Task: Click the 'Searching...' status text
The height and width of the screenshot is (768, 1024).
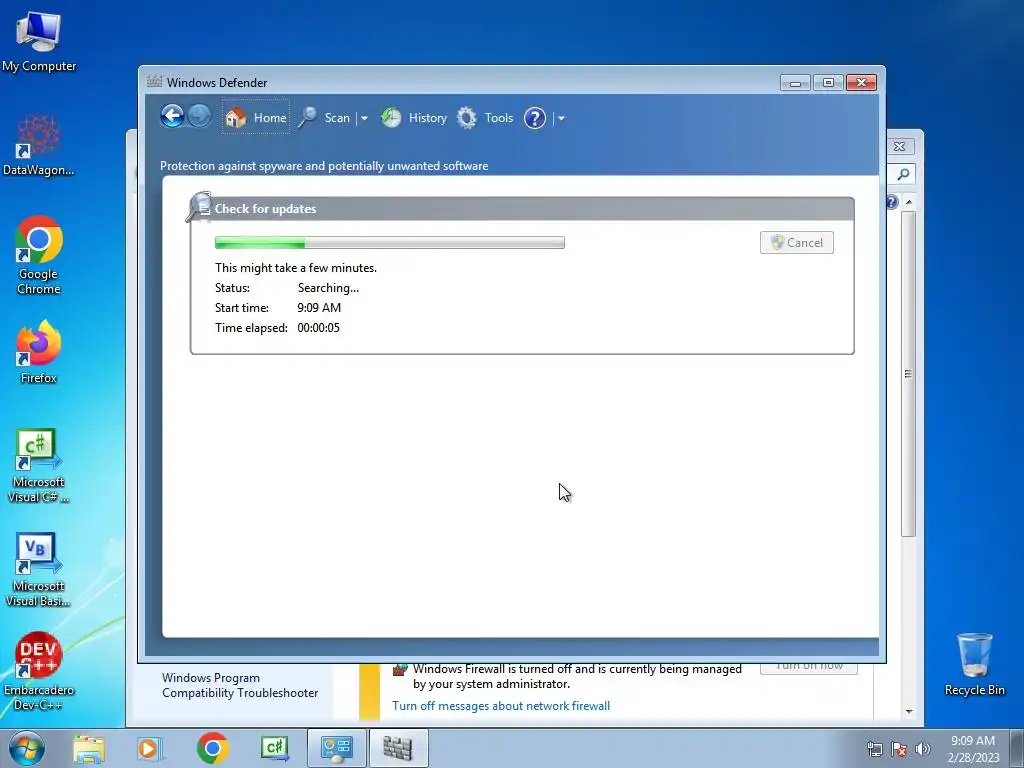Action: [328, 288]
